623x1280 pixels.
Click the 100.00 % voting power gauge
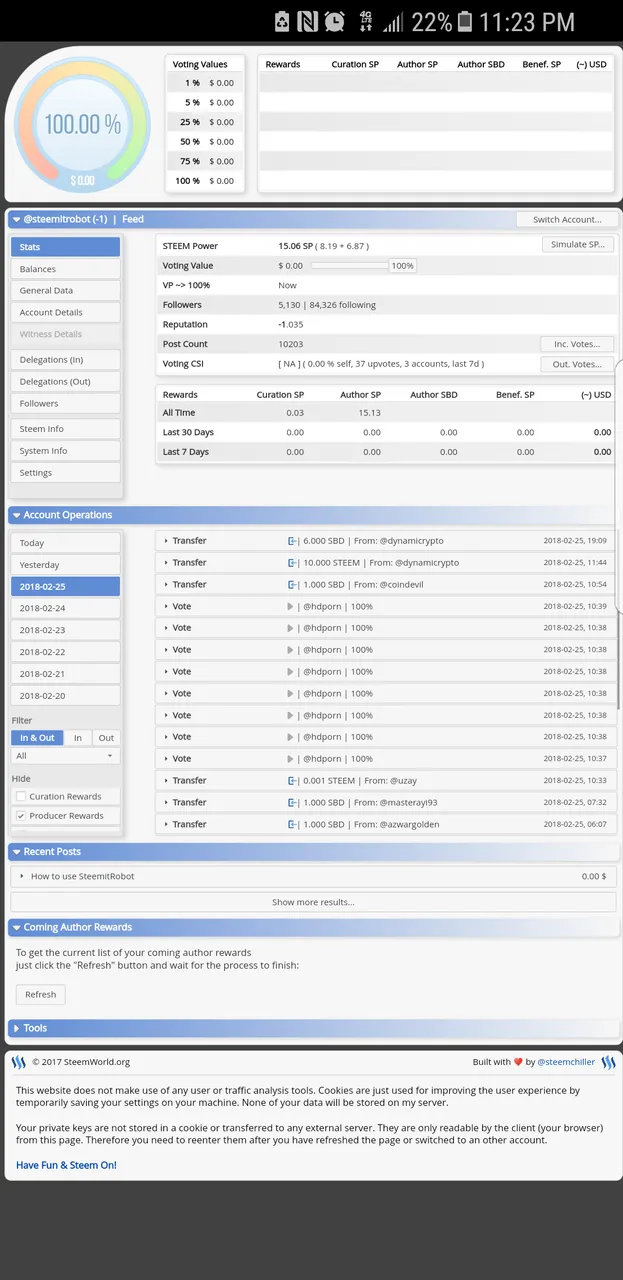pos(82,125)
